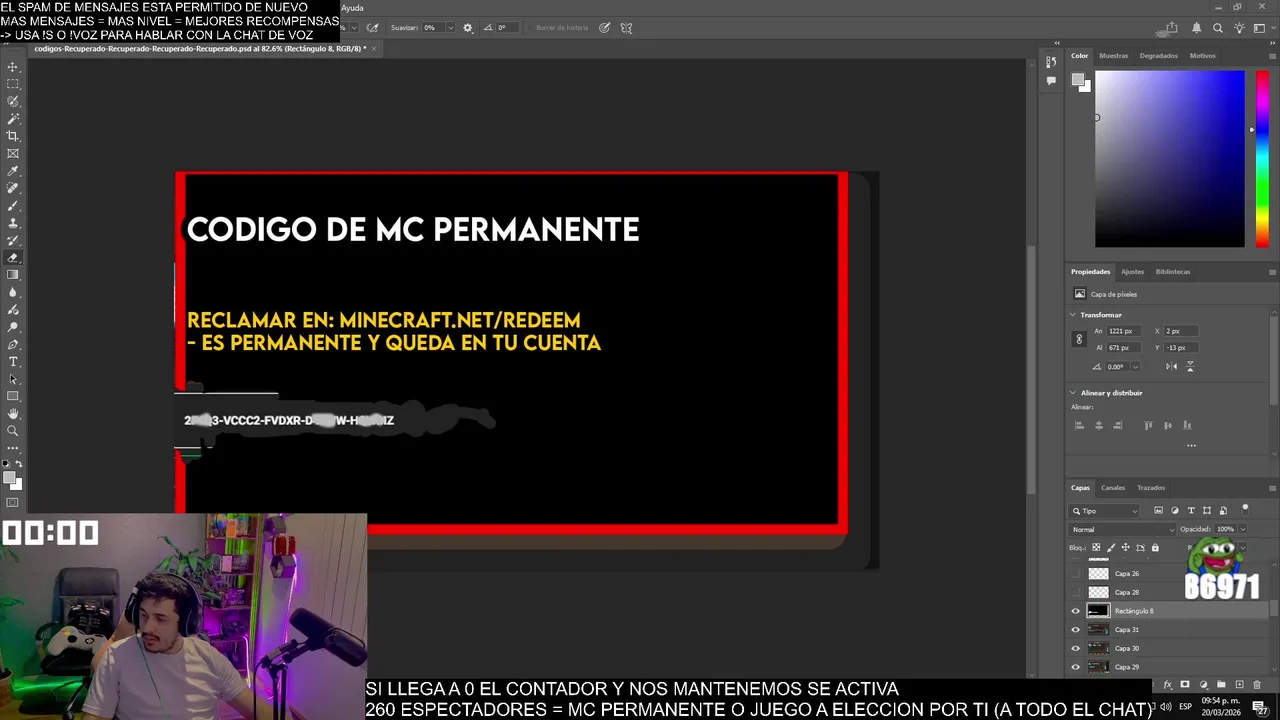Switch to the Trazados tab
Screen dimensions: 1280x720
(1151, 488)
